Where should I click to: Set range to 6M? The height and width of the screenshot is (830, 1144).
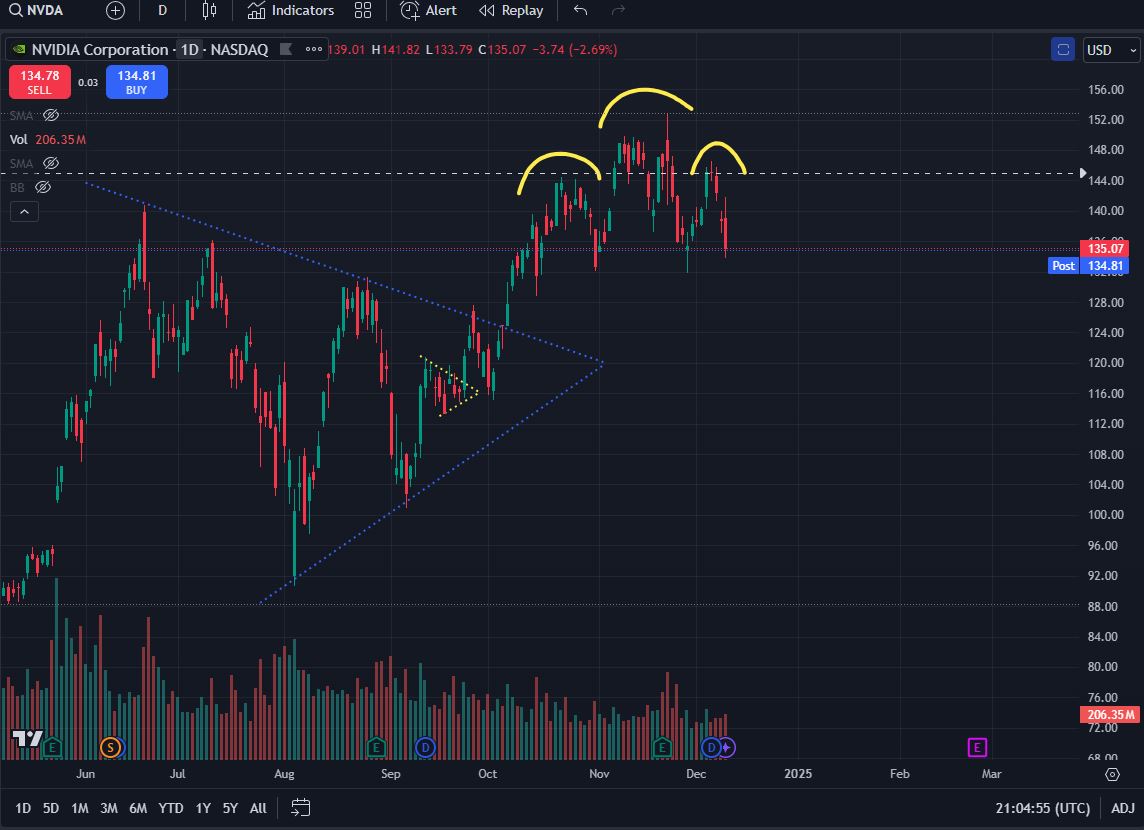pos(138,808)
